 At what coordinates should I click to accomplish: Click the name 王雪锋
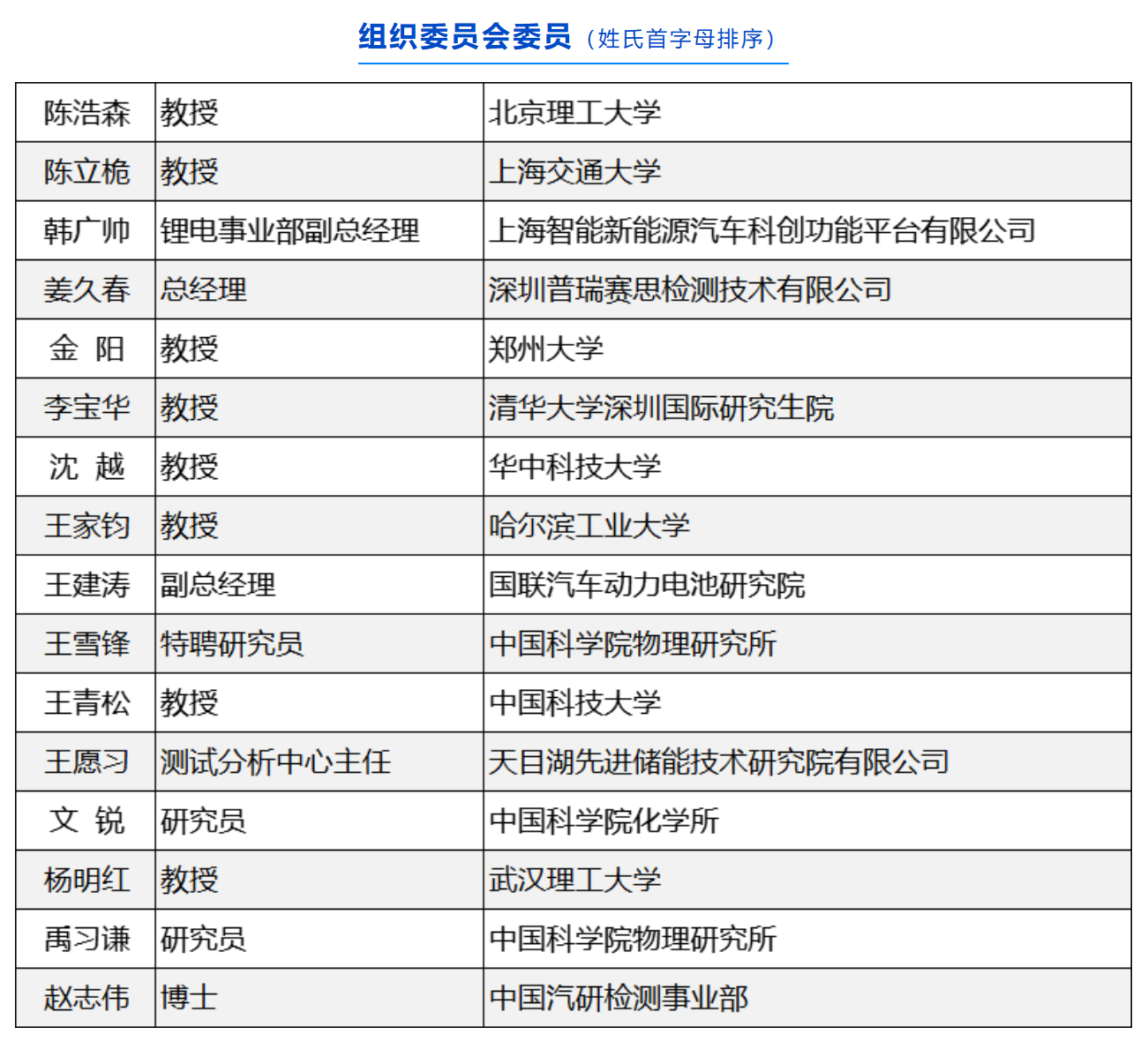coord(86,645)
